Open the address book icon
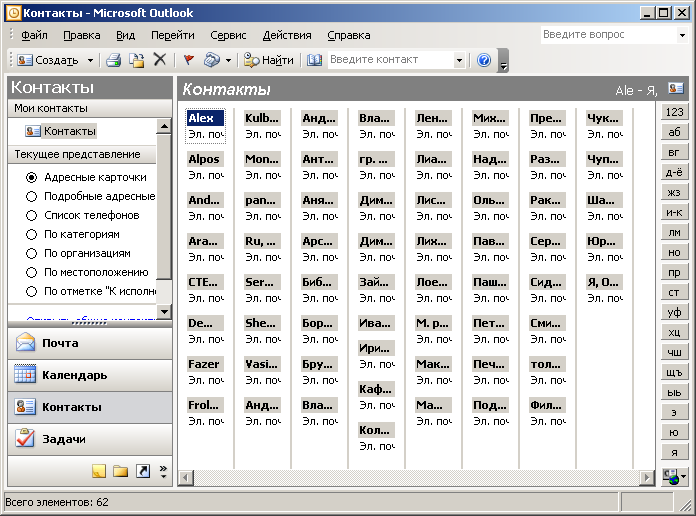 coord(314,60)
